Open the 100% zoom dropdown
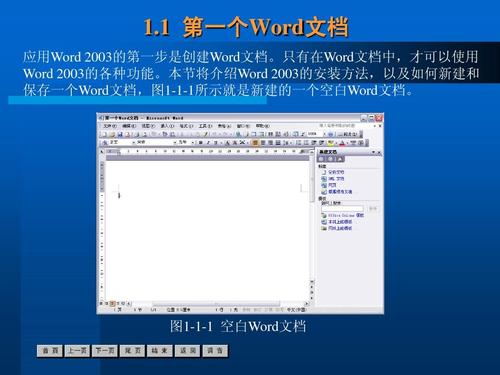 tap(325, 134)
